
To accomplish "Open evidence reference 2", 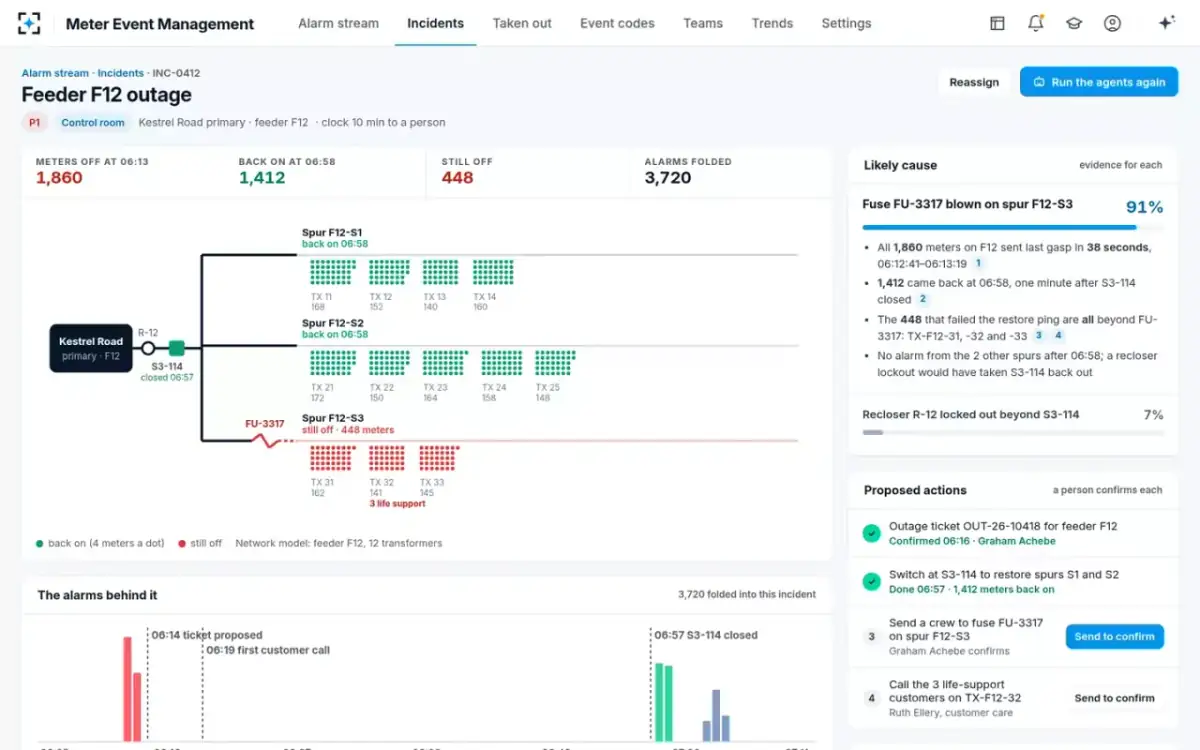I will coord(922,299).
